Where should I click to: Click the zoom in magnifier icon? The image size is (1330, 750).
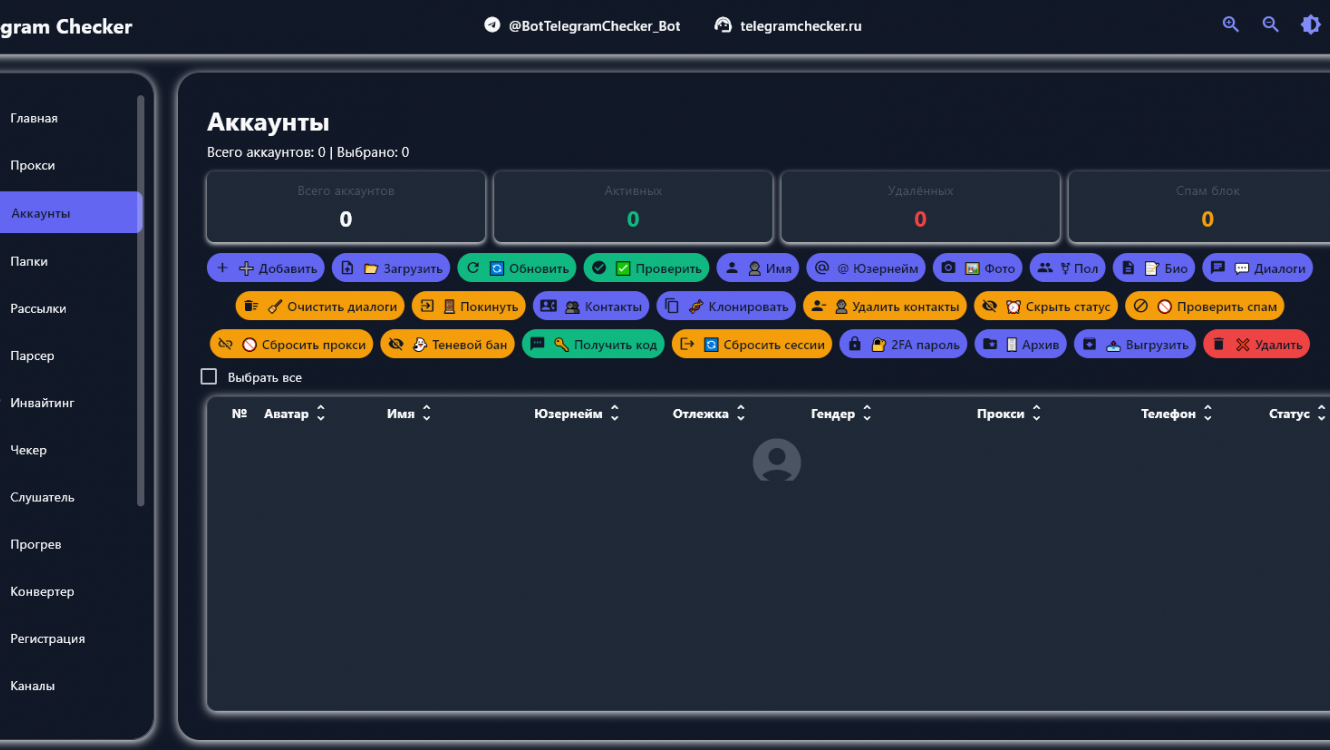pyautogui.click(x=1231, y=25)
